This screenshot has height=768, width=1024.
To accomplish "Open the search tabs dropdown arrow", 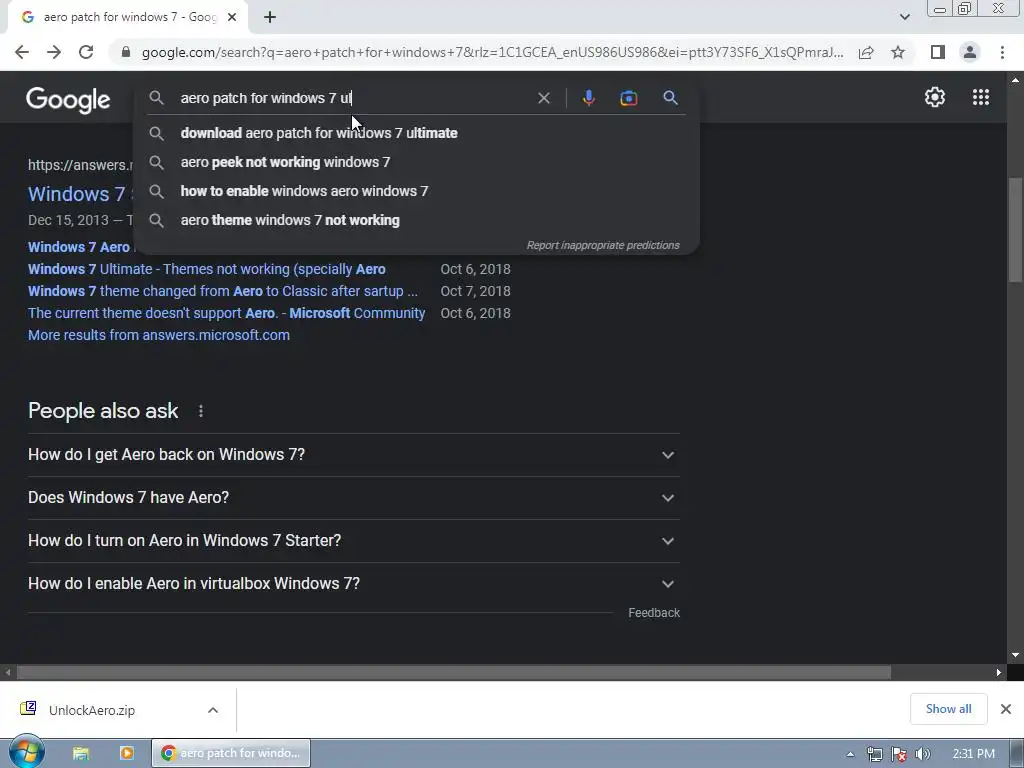I will pyautogui.click(x=904, y=17).
